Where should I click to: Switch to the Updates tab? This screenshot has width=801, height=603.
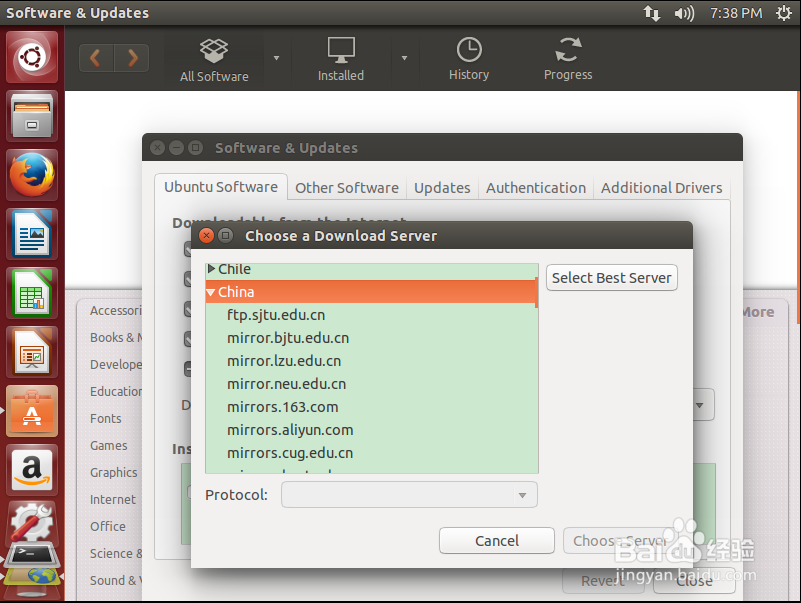(442, 188)
